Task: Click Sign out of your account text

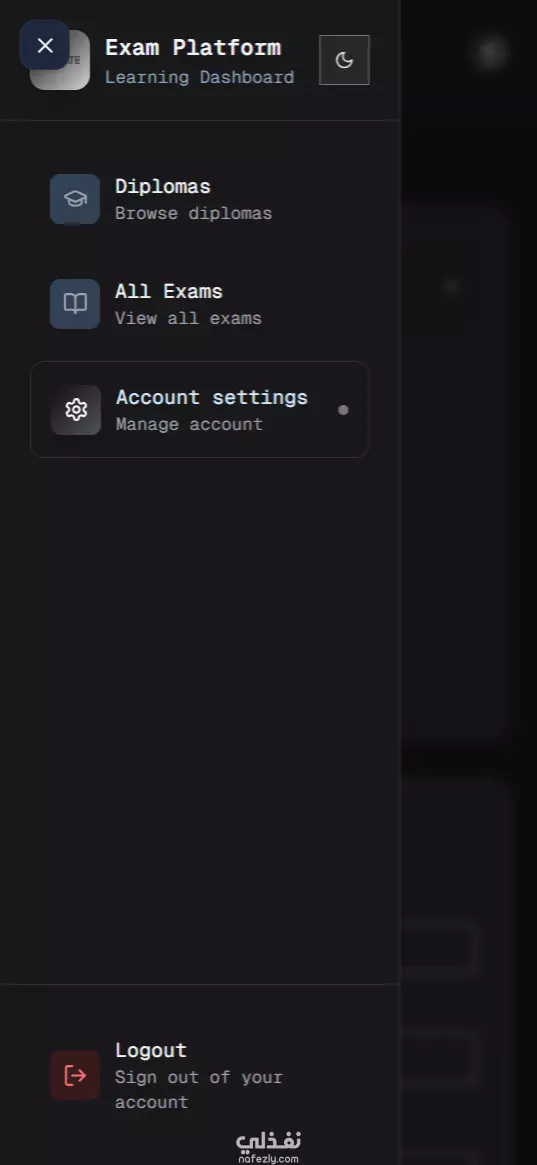Action: coord(199,1089)
